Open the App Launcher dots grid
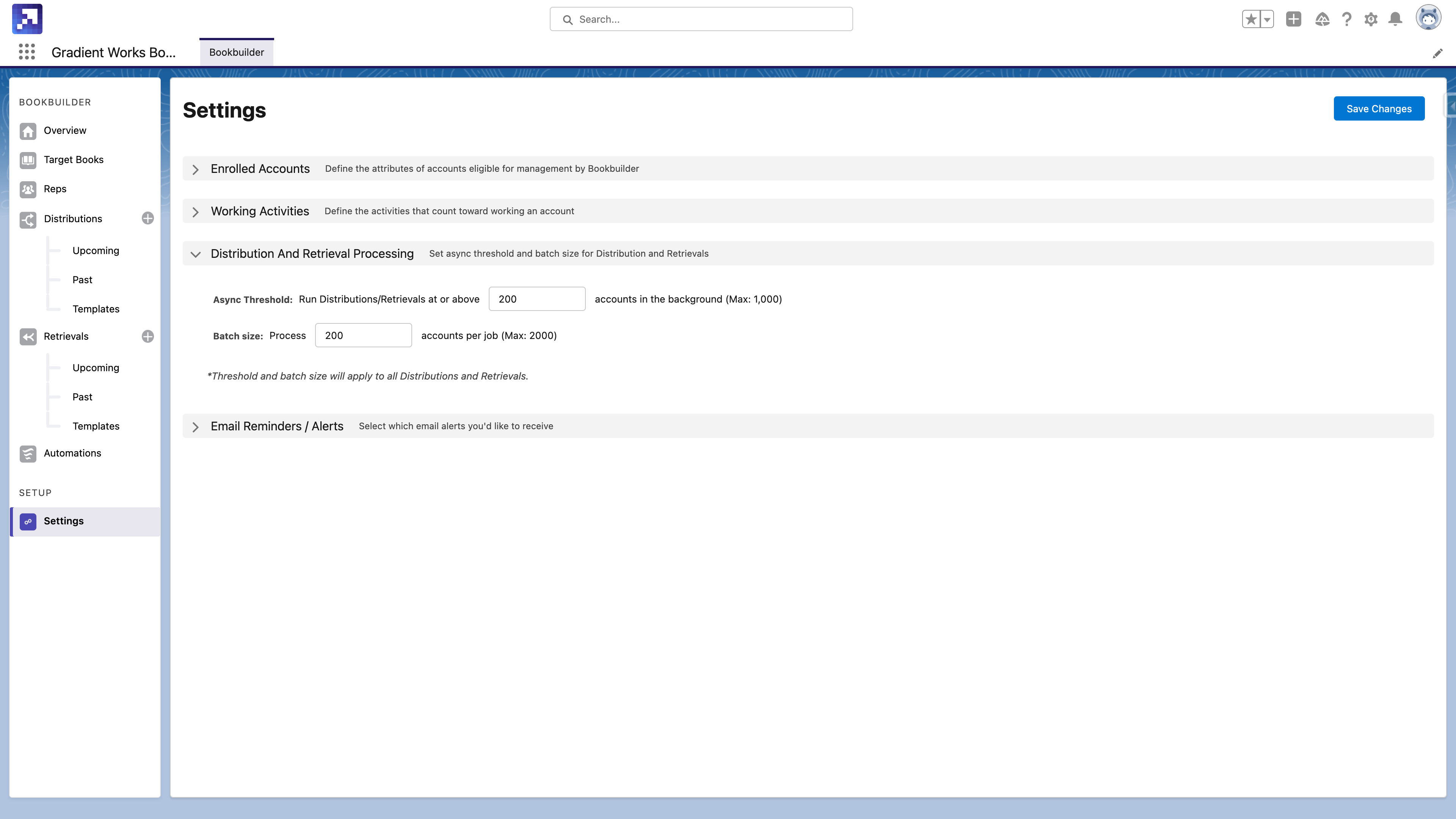Viewport: 1456px width, 819px height. pos(27,52)
